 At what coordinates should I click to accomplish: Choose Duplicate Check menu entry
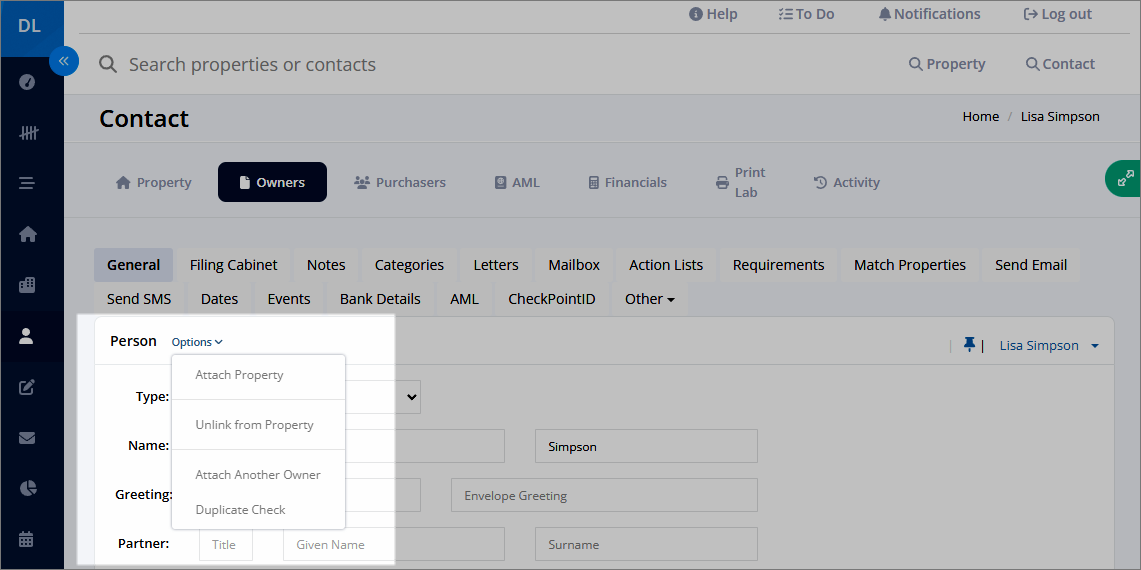pos(240,510)
